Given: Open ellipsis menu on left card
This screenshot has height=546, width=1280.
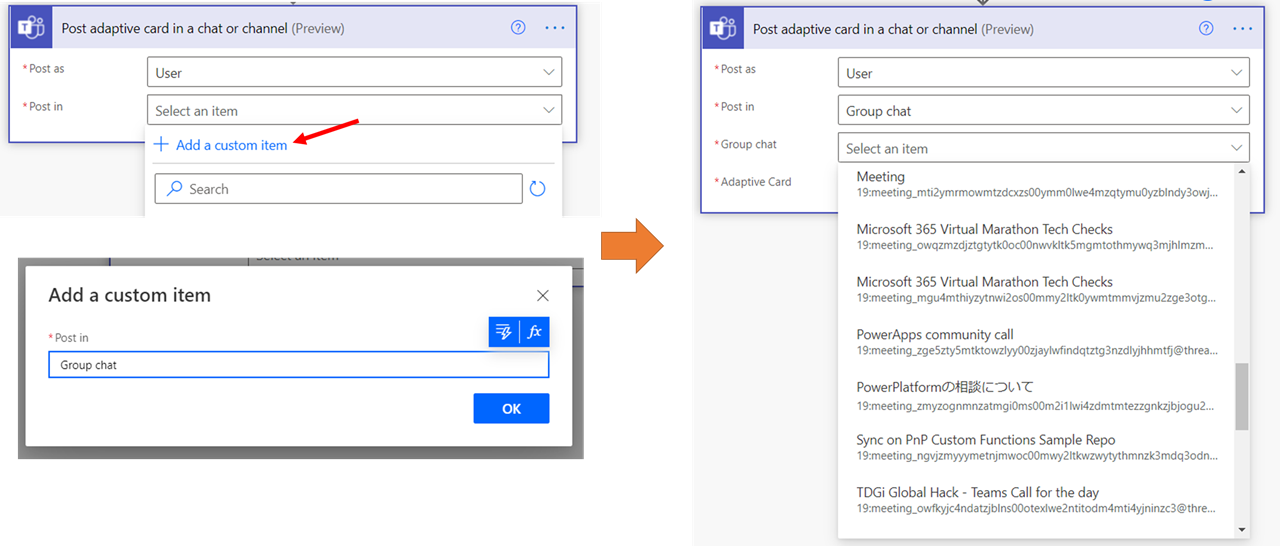Looking at the screenshot, I should pyautogui.click(x=555, y=28).
